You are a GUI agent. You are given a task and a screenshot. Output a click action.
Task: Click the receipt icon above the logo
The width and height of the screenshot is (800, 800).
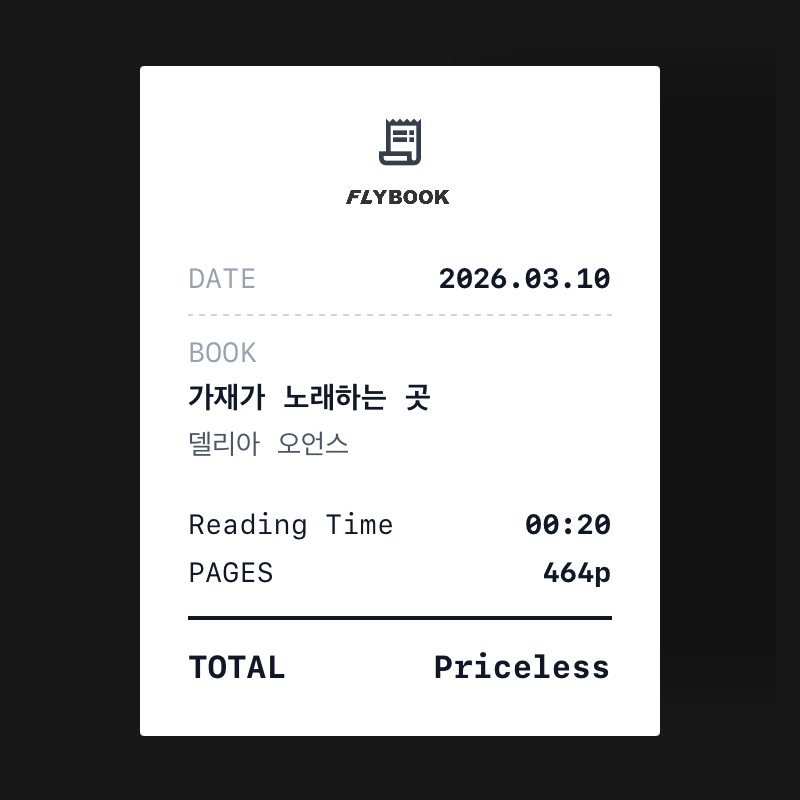400,141
